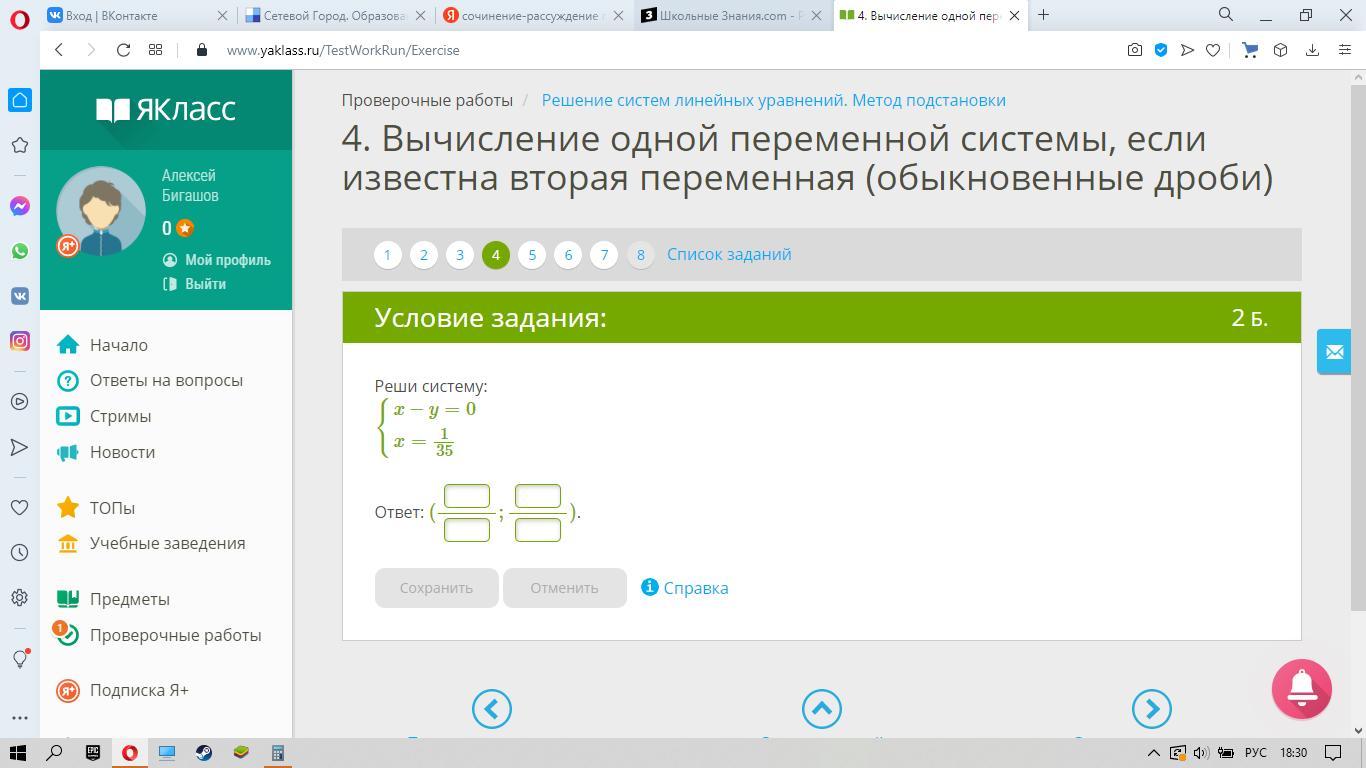Viewport: 1366px width, 768px height.
Task: Select exercise number 1
Action: 388,255
